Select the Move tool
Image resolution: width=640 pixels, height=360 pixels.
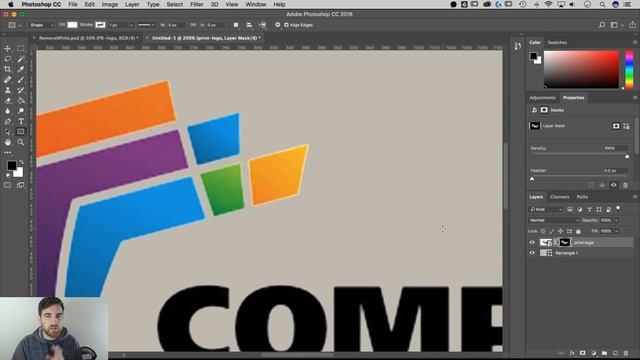(x=7, y=49)
